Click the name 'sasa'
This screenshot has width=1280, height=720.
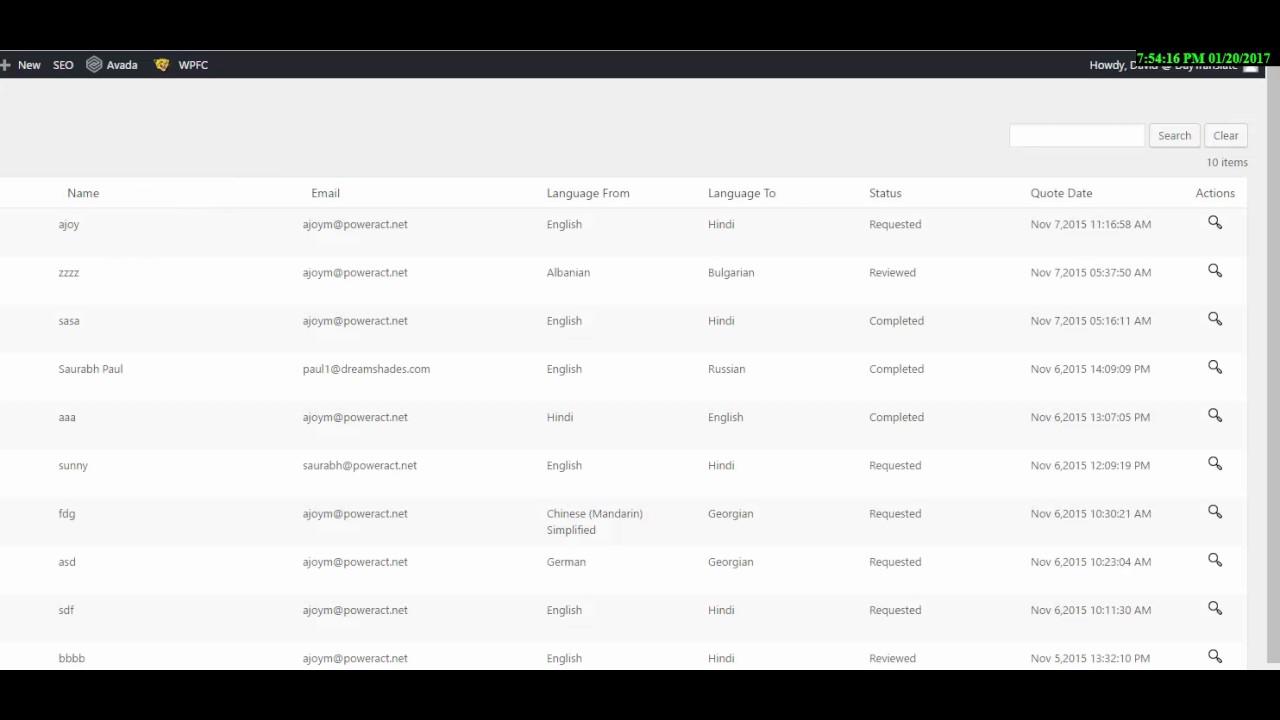(69, 321)
